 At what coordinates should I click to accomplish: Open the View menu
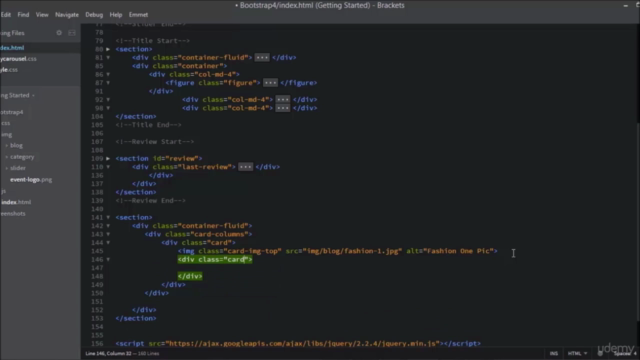[x=42, y=15]
